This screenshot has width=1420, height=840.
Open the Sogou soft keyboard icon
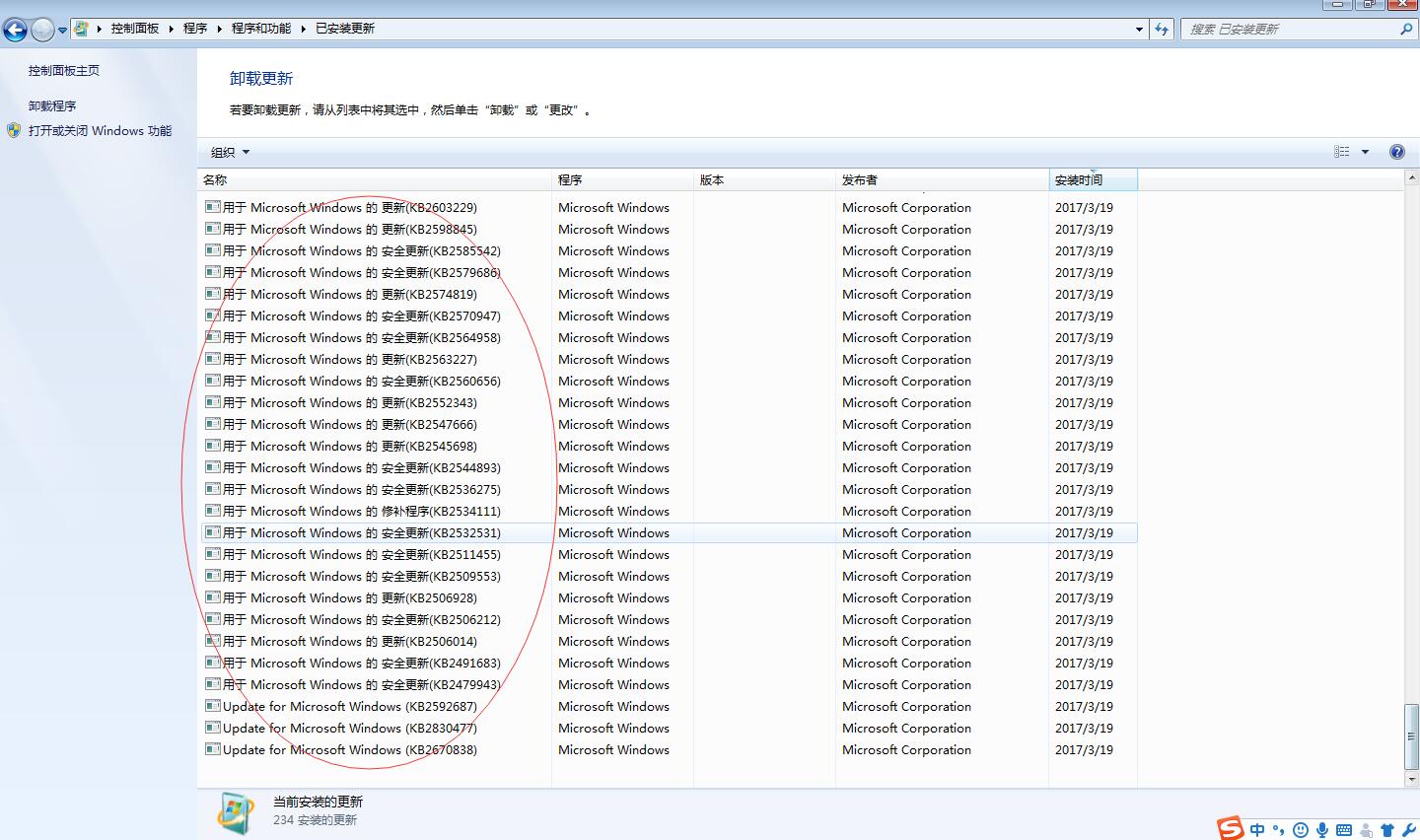click(x=1344, y=830)
